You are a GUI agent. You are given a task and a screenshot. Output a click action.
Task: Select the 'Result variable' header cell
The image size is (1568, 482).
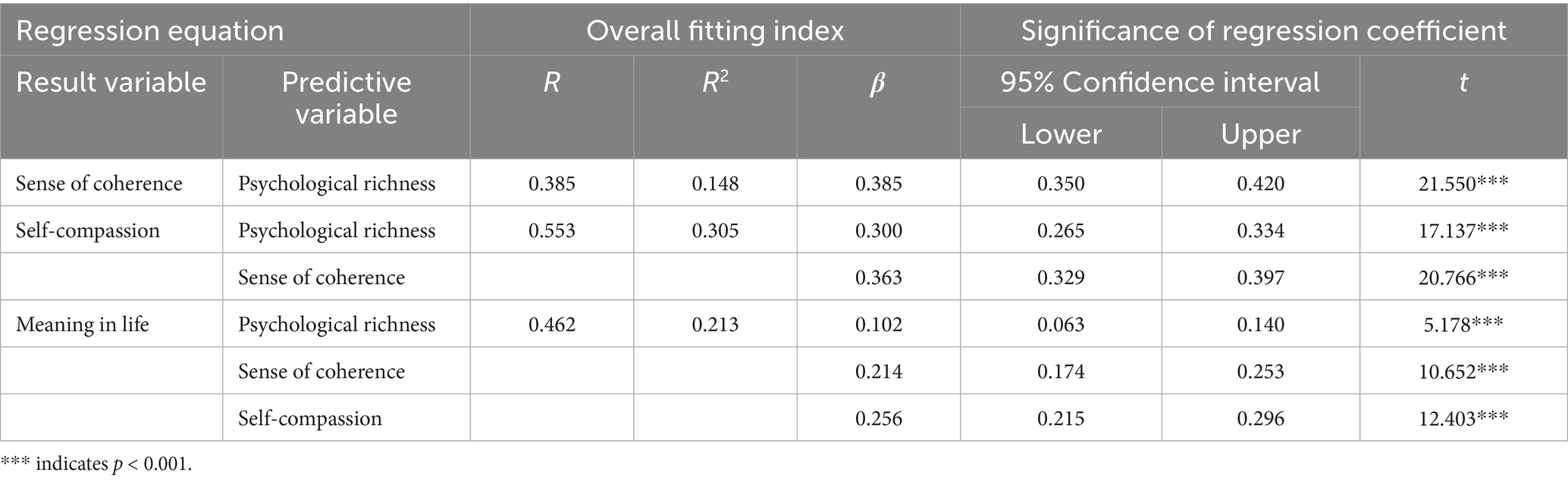111,83
